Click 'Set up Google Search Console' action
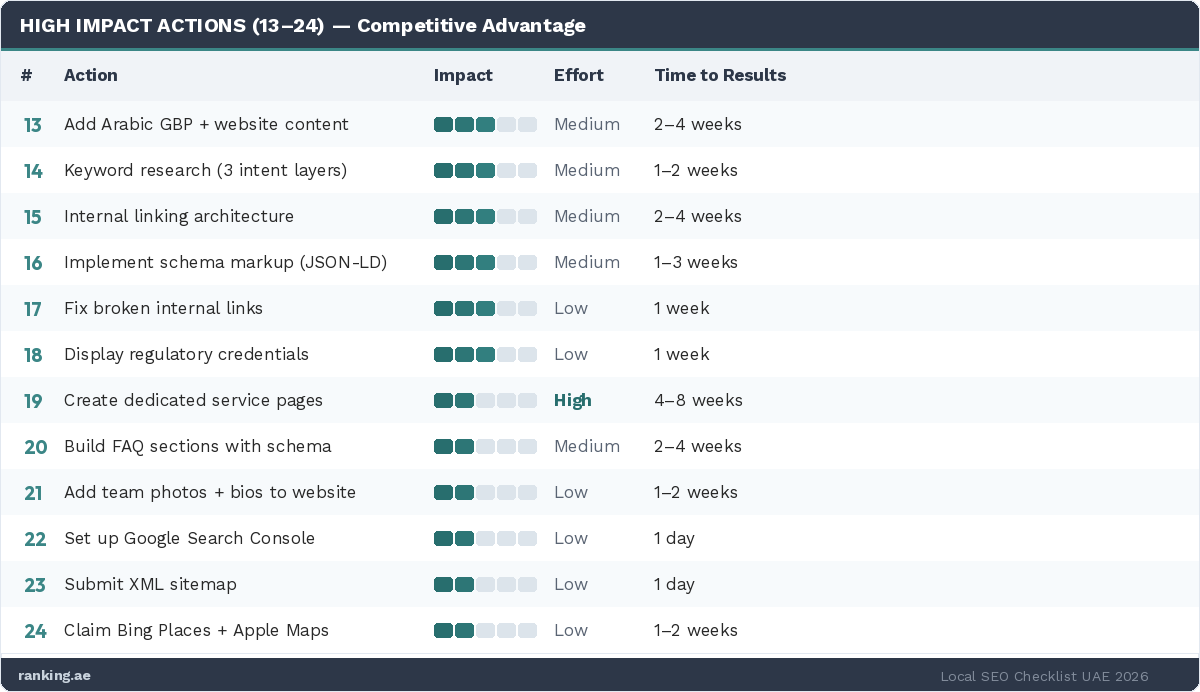Screen dimensions: 1200x692 (189, 539)
